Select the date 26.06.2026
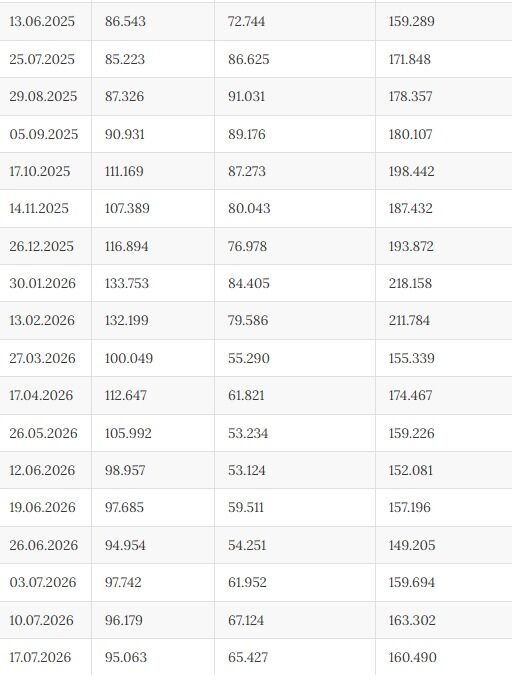The height and width of the screenshot is (696, 517). [x=43, y=545]
